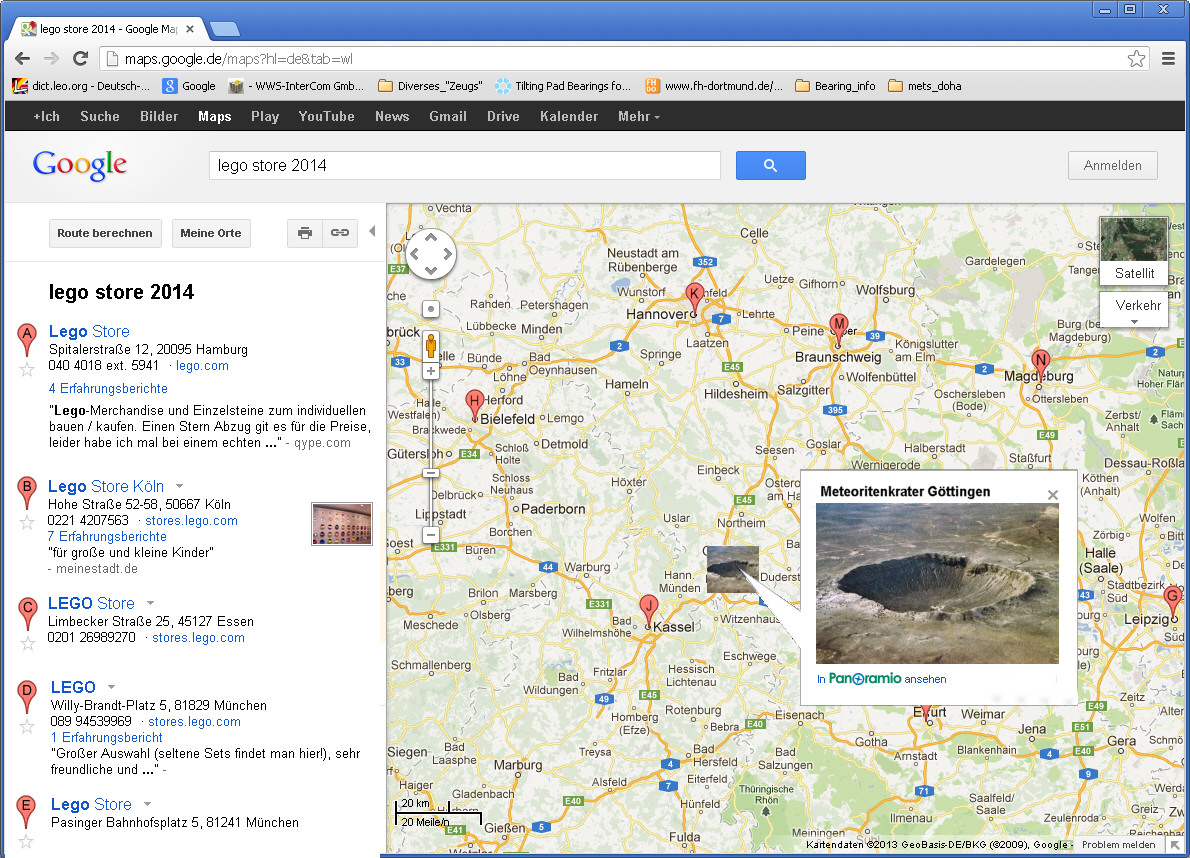1190x858 pixels.
Task: Click marker A pin in results list
Action: [27, 338]
